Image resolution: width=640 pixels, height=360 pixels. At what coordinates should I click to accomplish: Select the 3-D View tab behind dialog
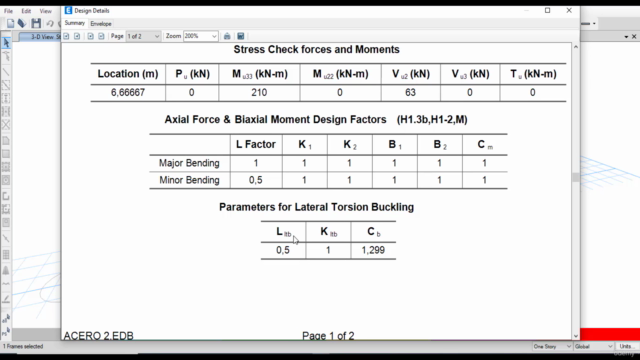(40, 37)
